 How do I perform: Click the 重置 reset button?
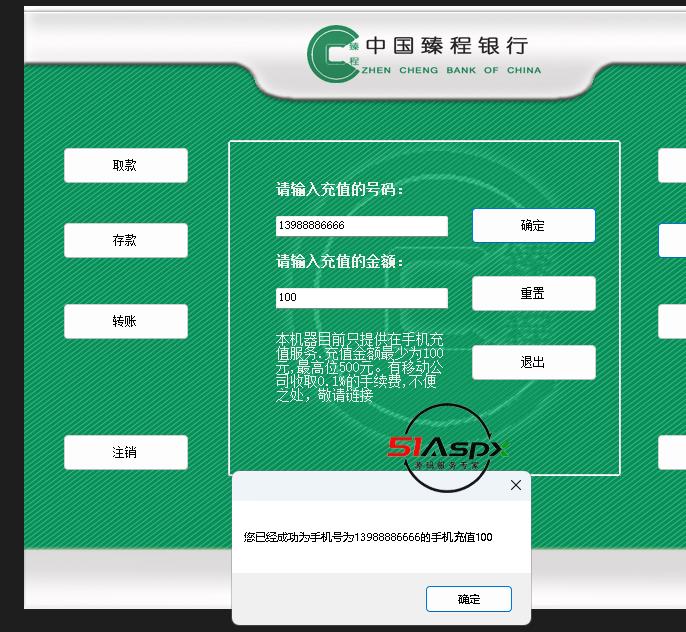tap(534, 293)
